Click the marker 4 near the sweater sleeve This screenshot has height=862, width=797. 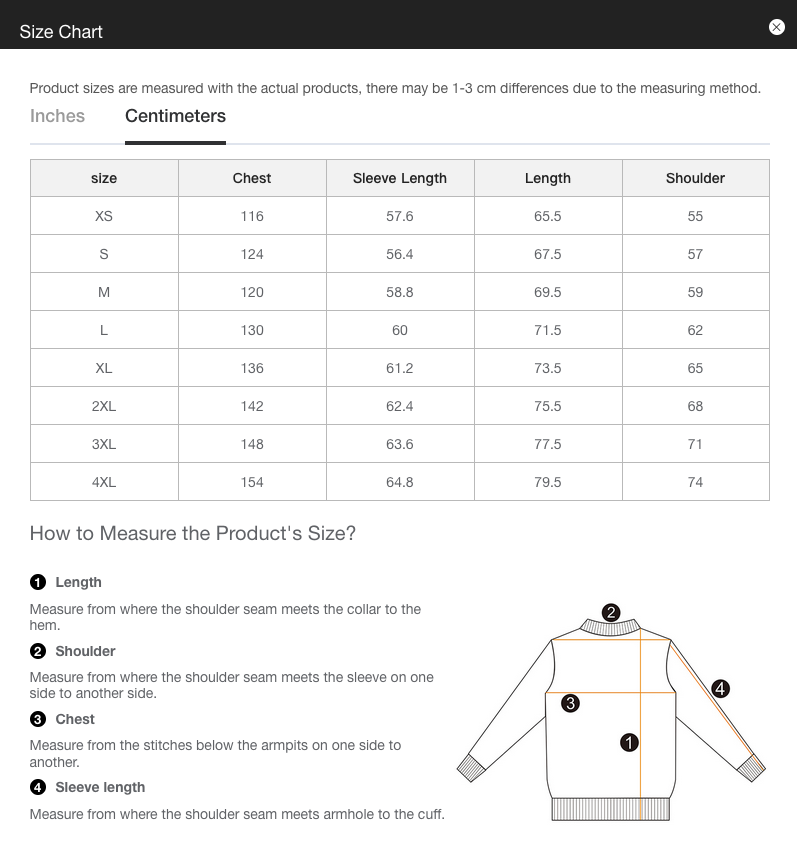tap(719, 687)
